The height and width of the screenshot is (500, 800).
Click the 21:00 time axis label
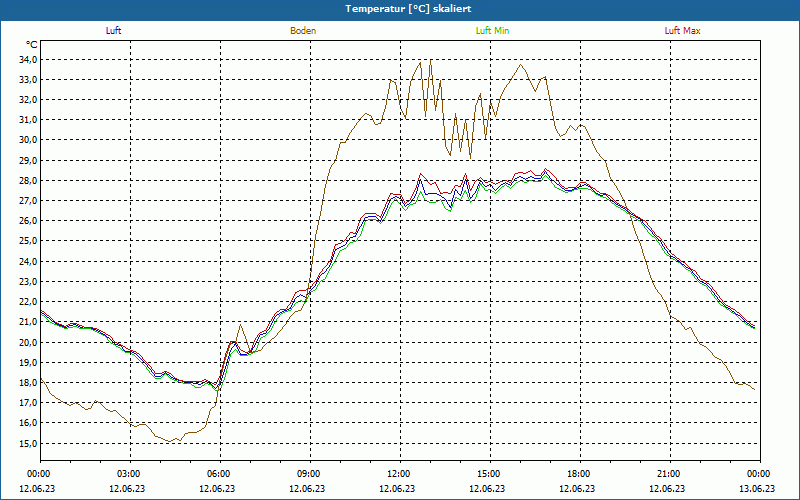coord(669,474)
